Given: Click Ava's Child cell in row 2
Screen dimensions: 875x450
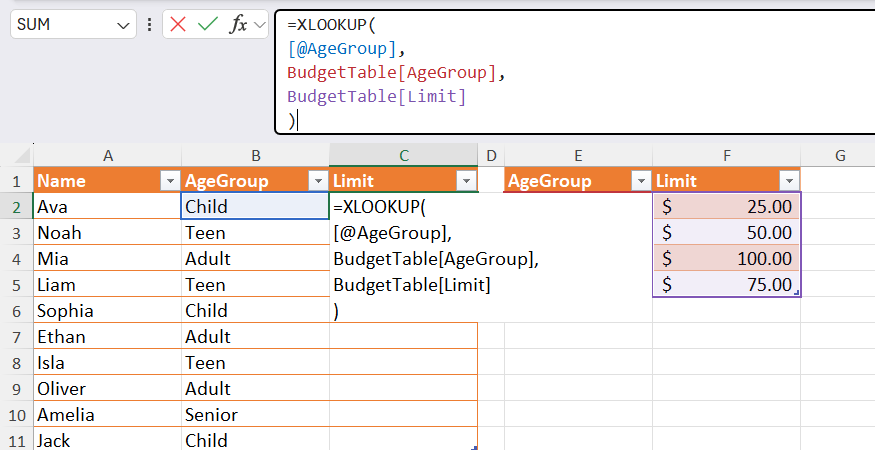Looking at the screenshot, I should (256, 207).
